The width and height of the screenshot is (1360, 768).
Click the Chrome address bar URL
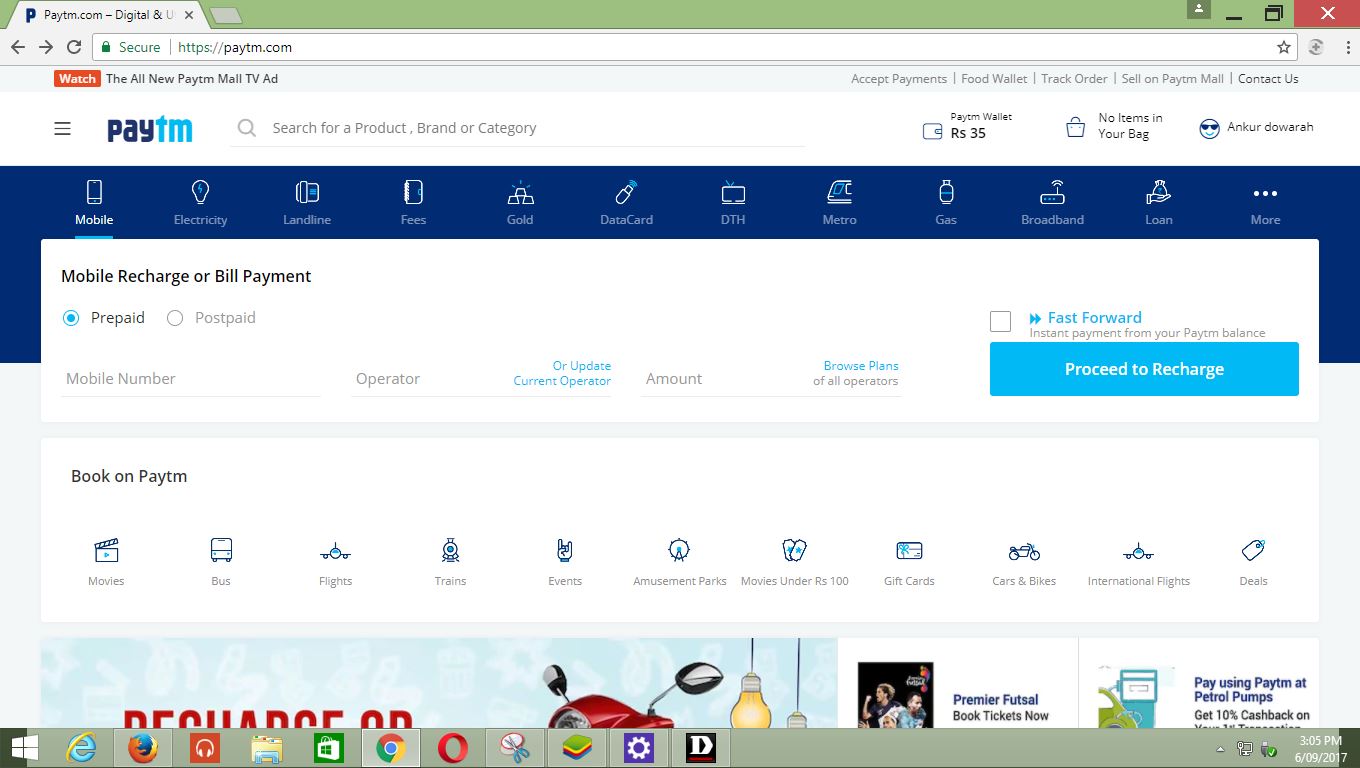pos(234,47)
